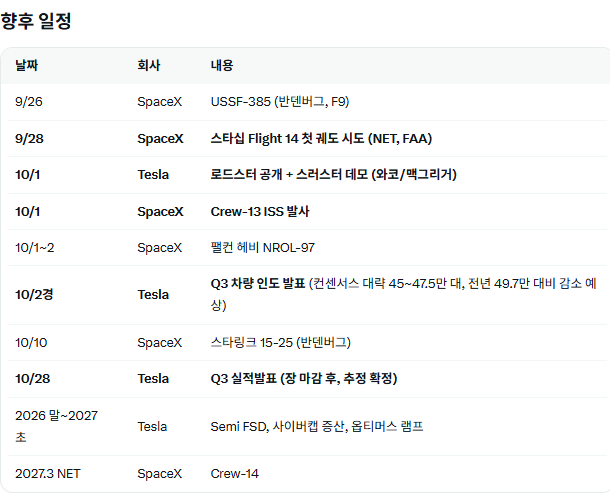Click 'SpaceX' in the 9/26 row
This screenshot has height=493, width=610.
point(160,102)
